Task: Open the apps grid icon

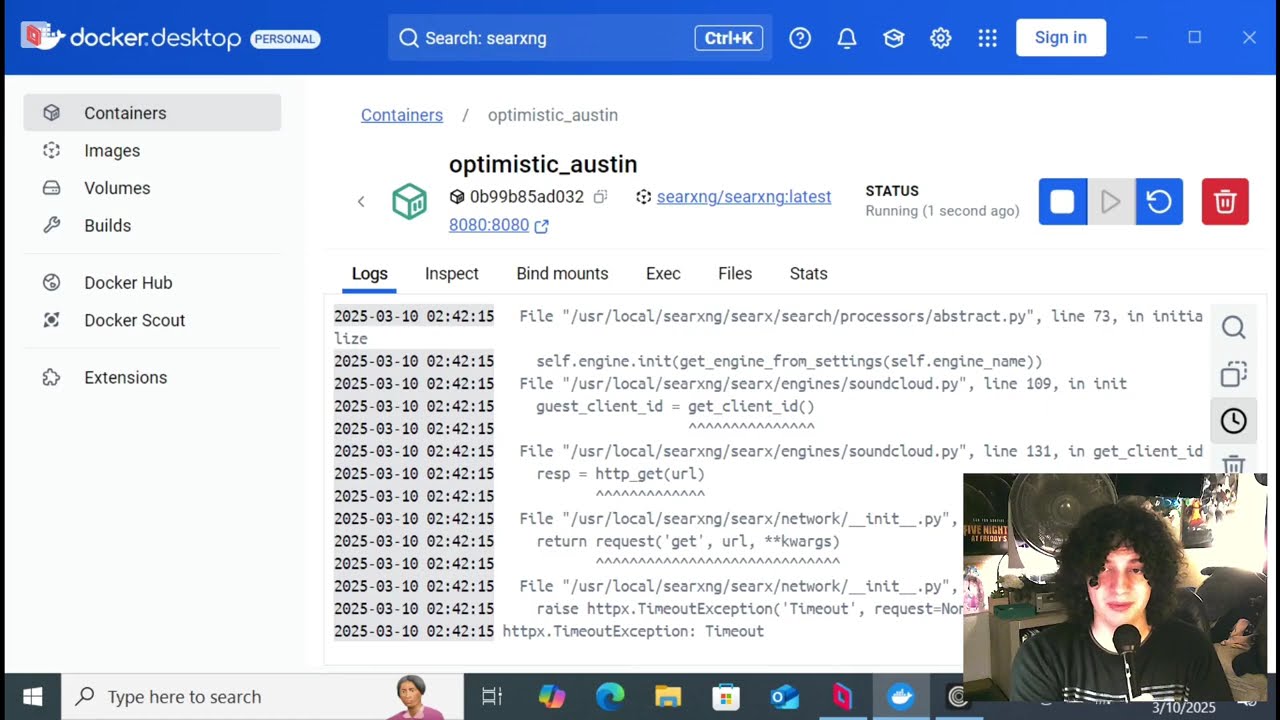Action: tap(988, 38)
